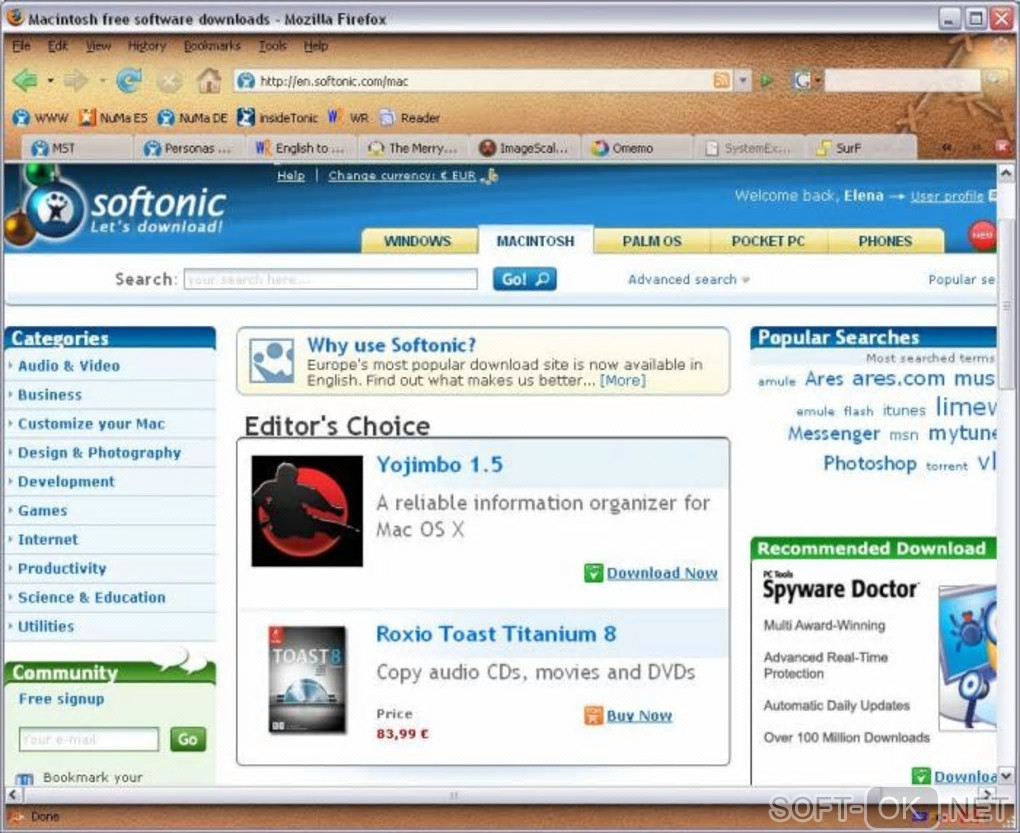Viewport: 1020px width, 833px height.
Task: Open the History menu
Action: 147,46
